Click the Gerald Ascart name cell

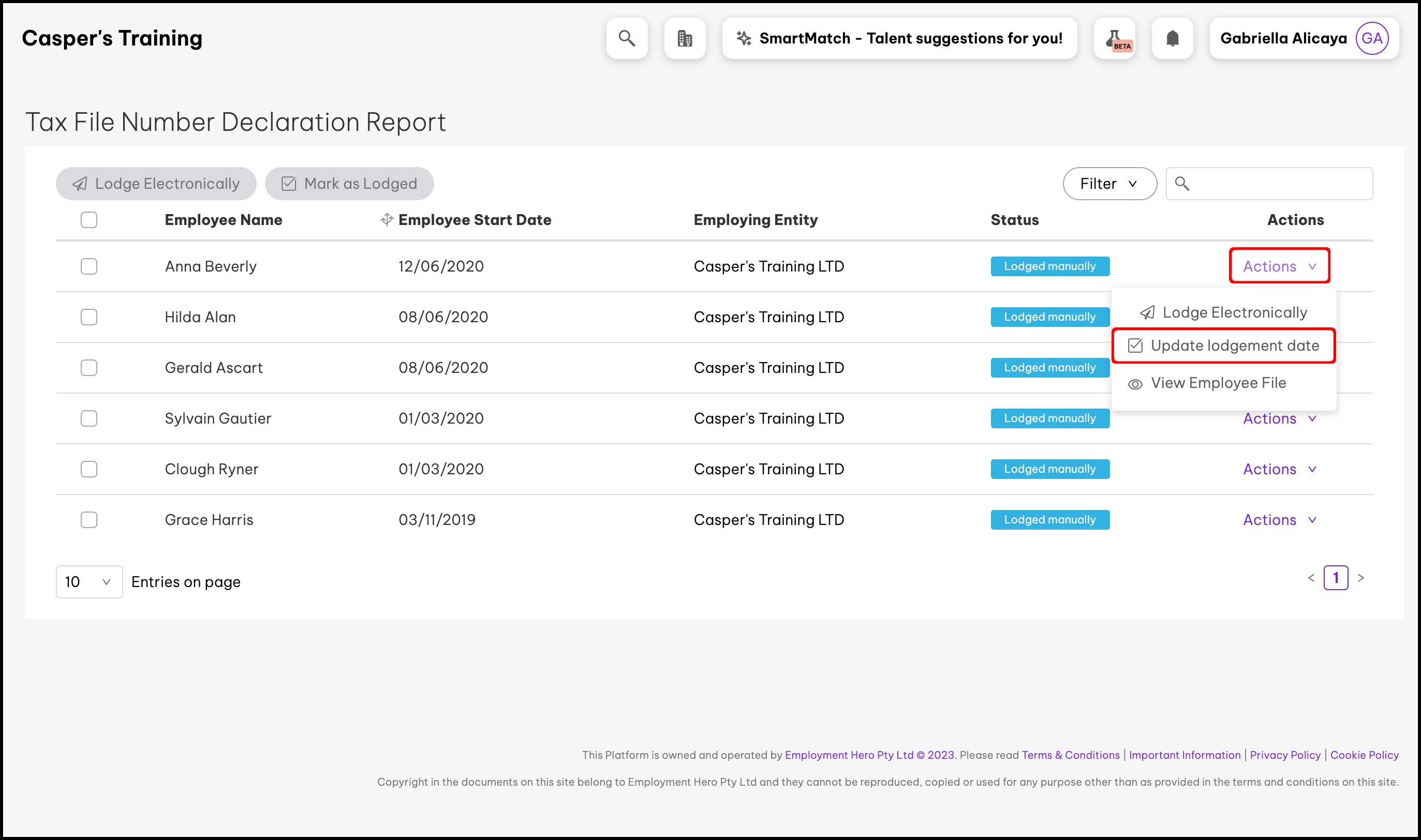pyautogui.click(x=214, y=368)
